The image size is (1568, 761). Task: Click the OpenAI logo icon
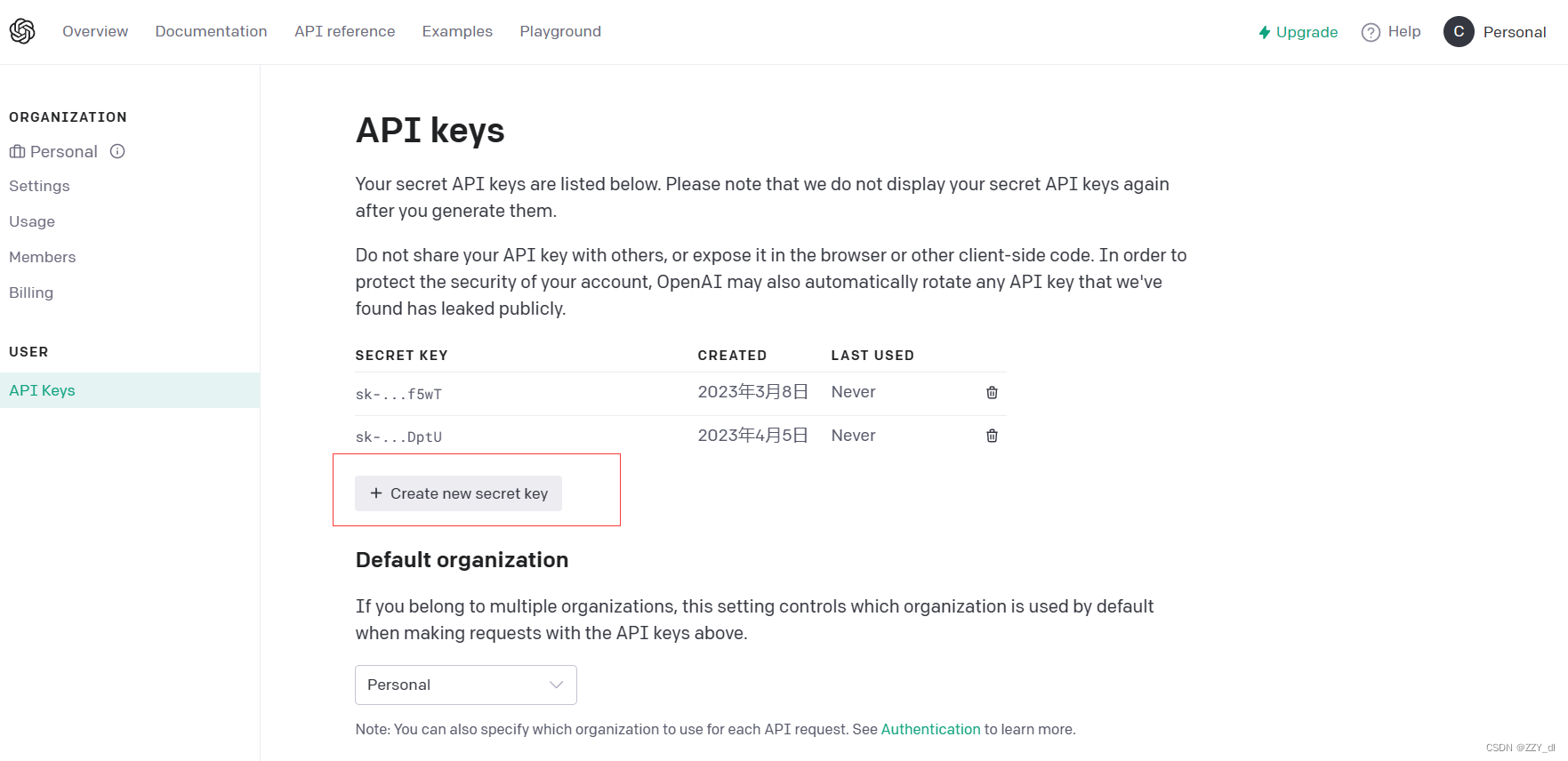click(x=22, y=31)
